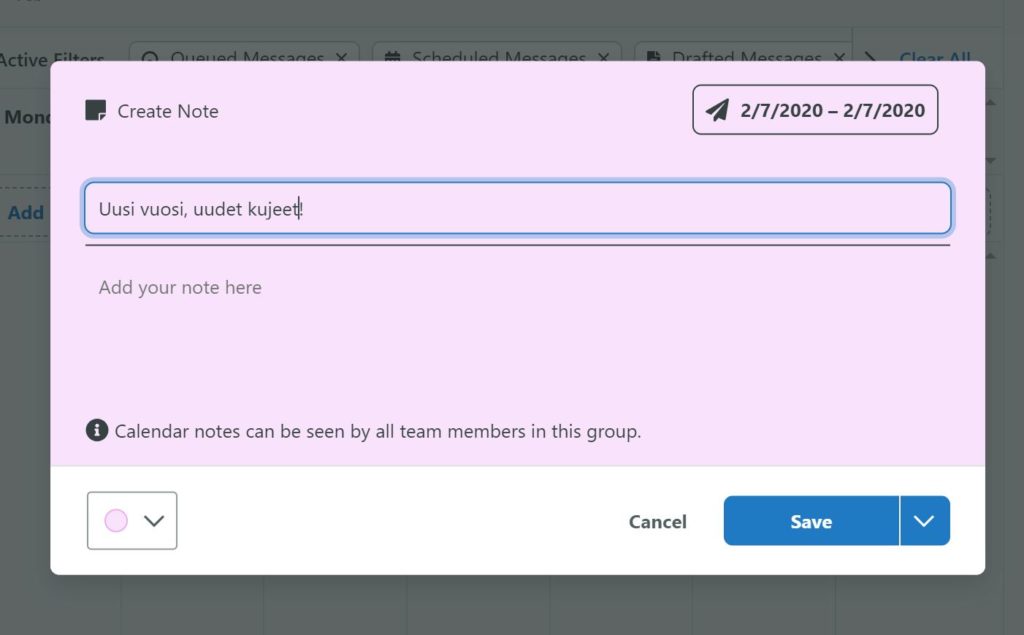
Task: Remove the Drafted Messages filter chip
Action: point(839,57)
